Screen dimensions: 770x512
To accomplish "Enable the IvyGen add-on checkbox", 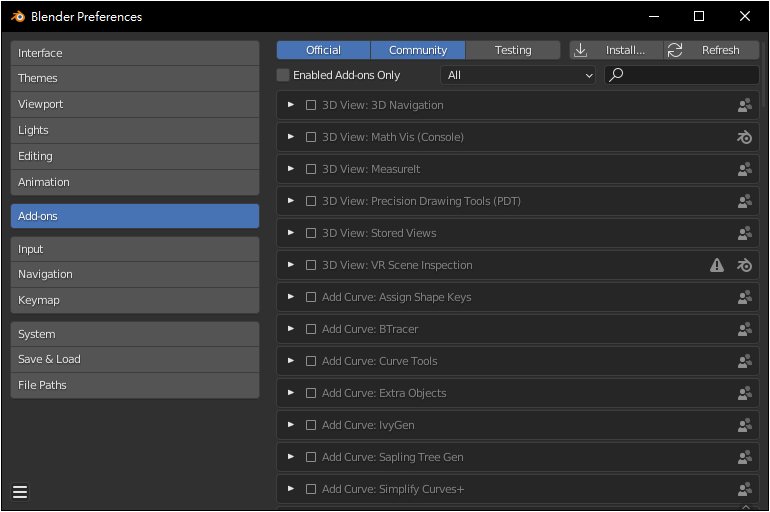I will pos(311,425).
